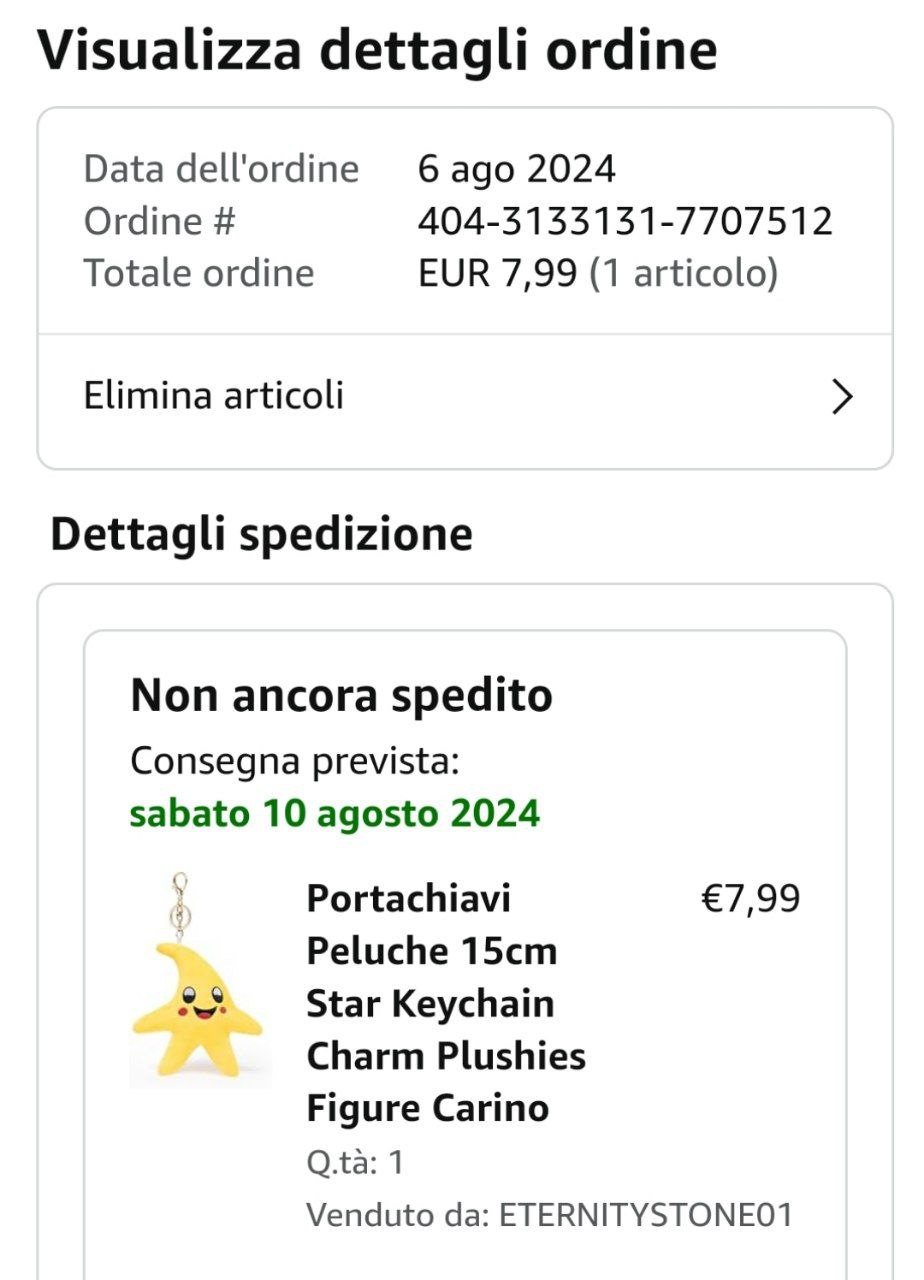Tap the order date 6 ago 2024
Screen dimensions: 924x1280
click(516, 169)
